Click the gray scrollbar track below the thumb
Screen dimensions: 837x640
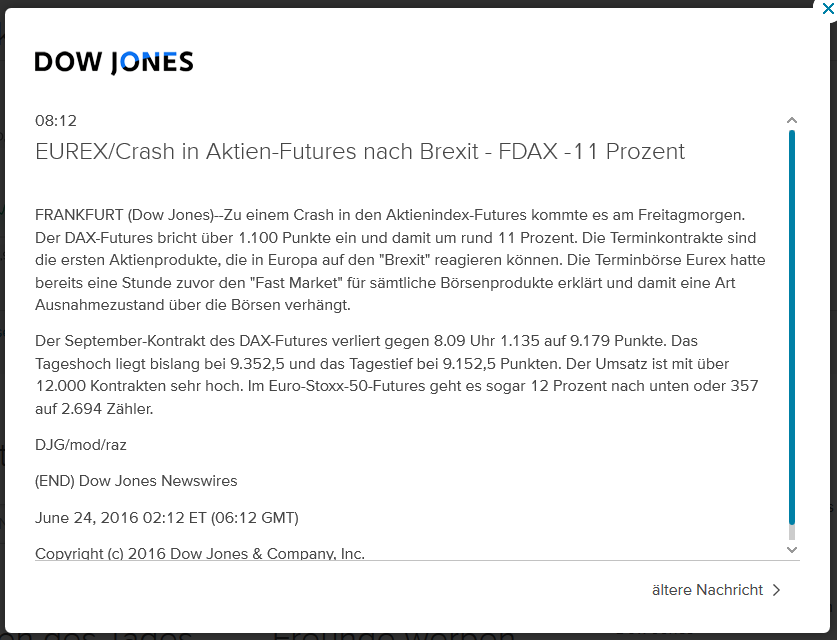[792, 534]
